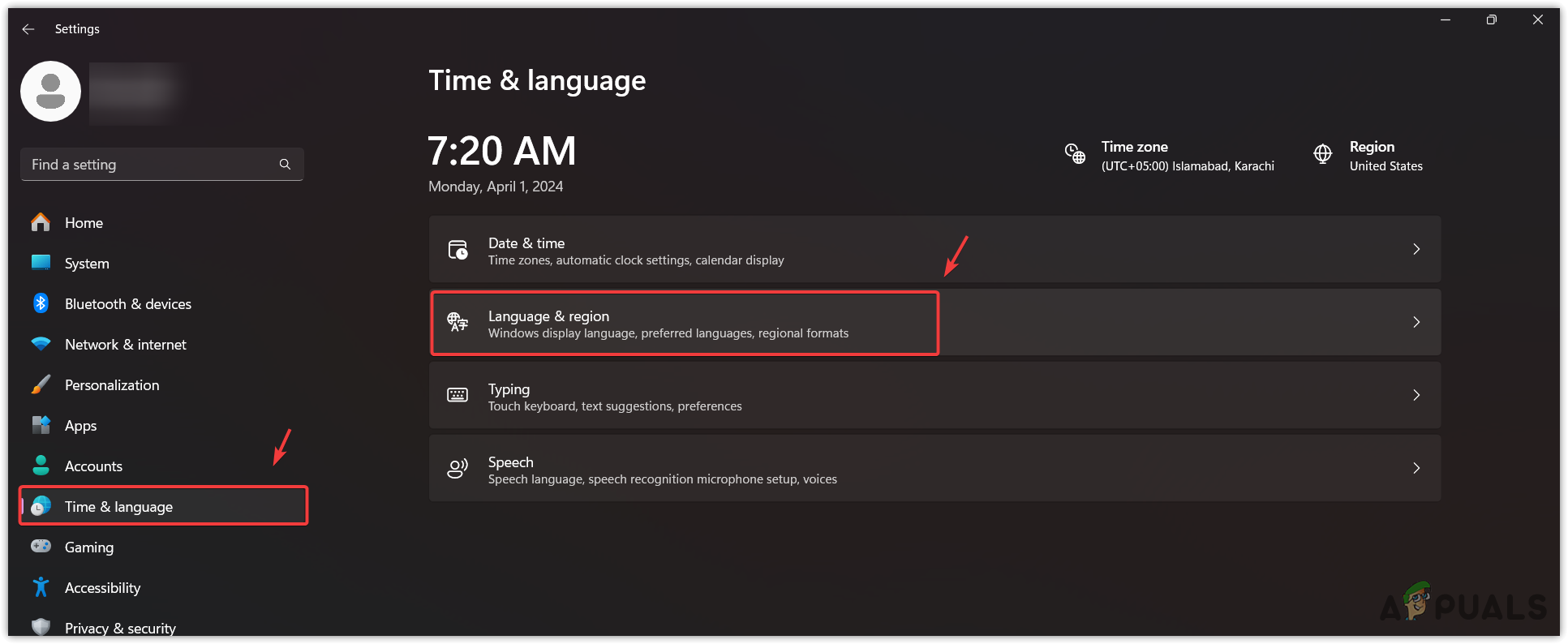Screen dimensions: 1568x644
Task: Click the Personalization paintbrush icon
Action: [x=41, y=384]
